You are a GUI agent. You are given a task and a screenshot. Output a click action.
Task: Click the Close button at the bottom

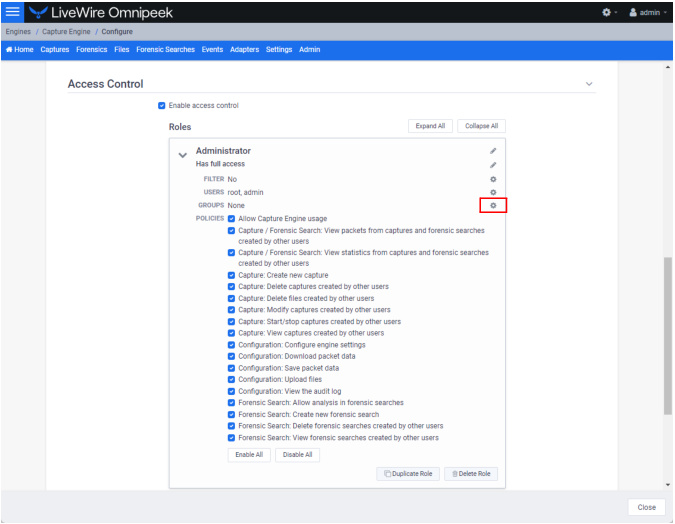click(647, 507)
